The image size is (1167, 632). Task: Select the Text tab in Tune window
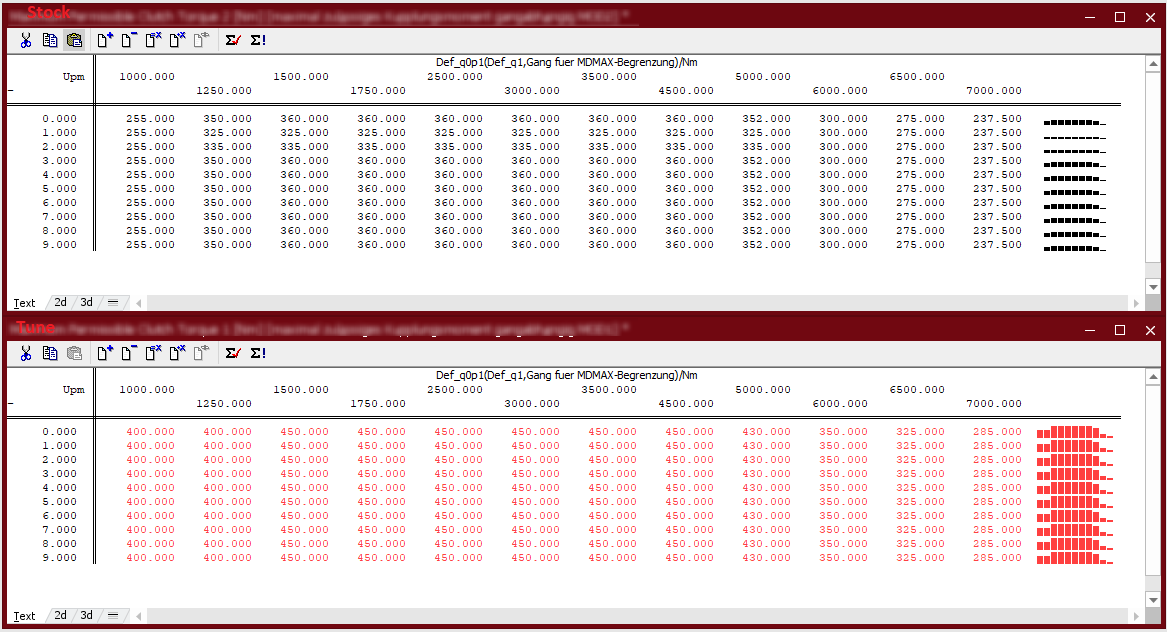point(25,616)
